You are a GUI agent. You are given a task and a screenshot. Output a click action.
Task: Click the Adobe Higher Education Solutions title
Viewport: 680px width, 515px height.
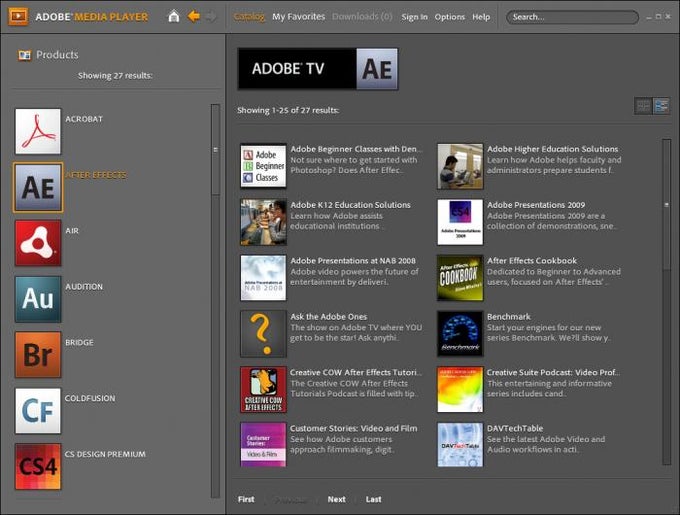click(552, 149)
